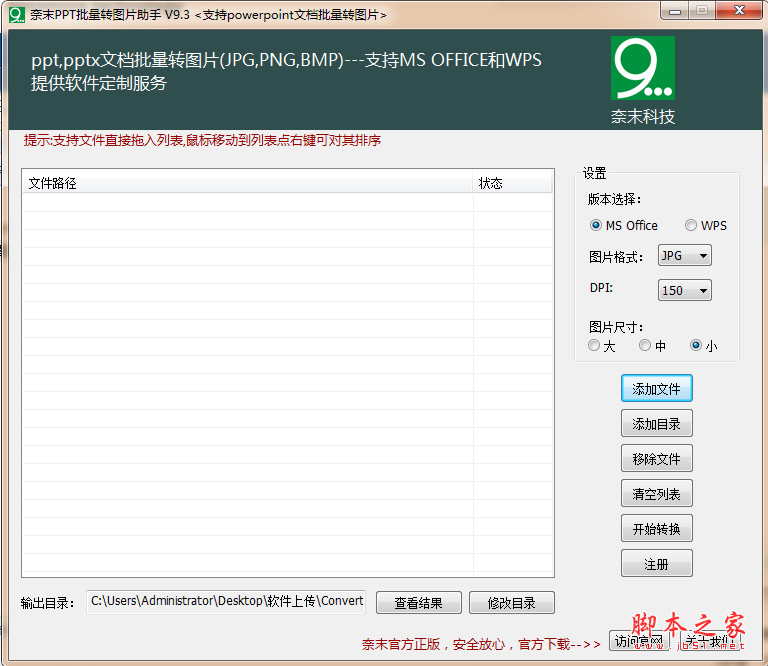
Task: Open registration via the 注册 button
Action: pyautogui.click(x=656, y=564)
